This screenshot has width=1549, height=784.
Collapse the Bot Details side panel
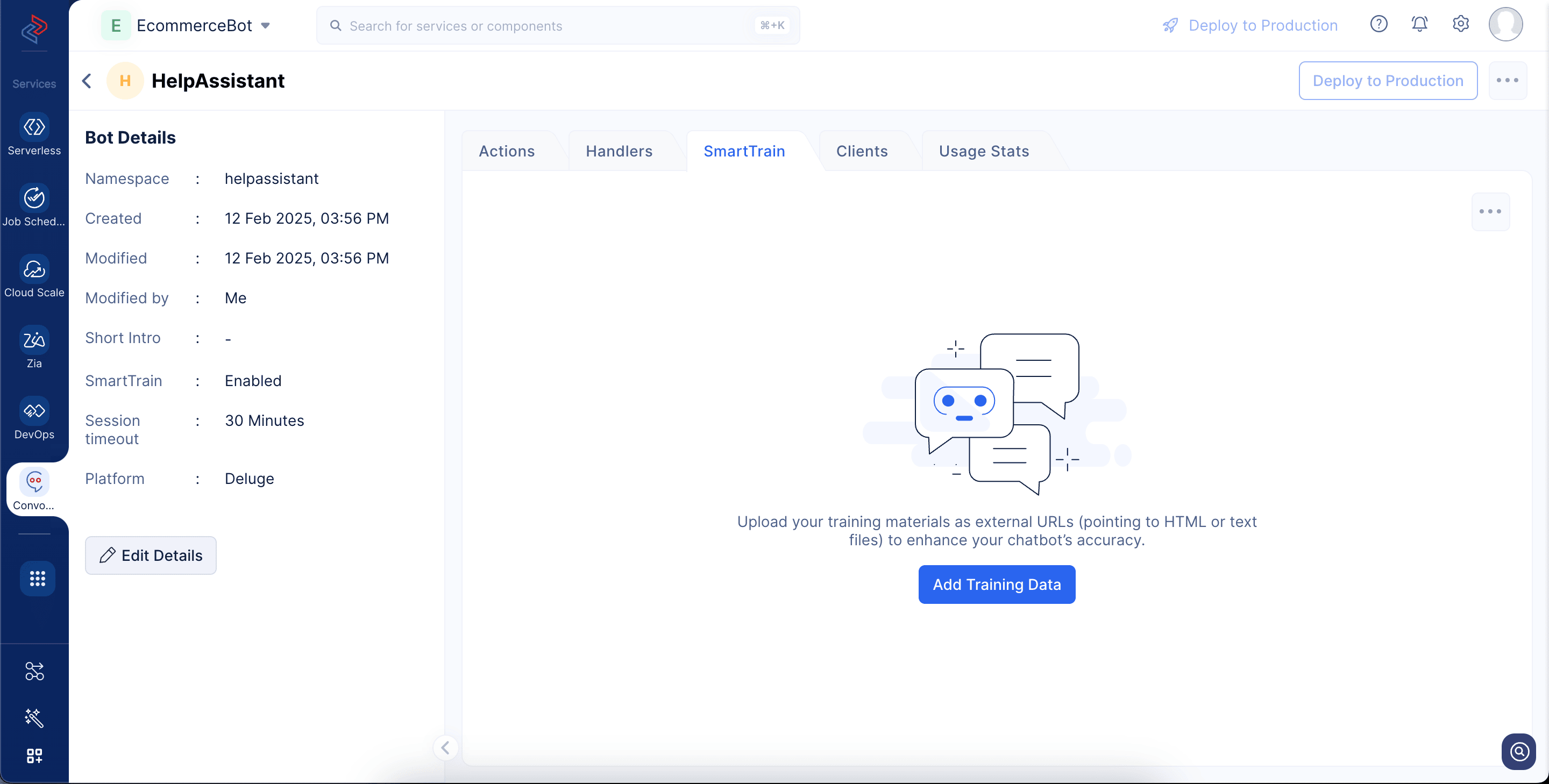point(445,747)
